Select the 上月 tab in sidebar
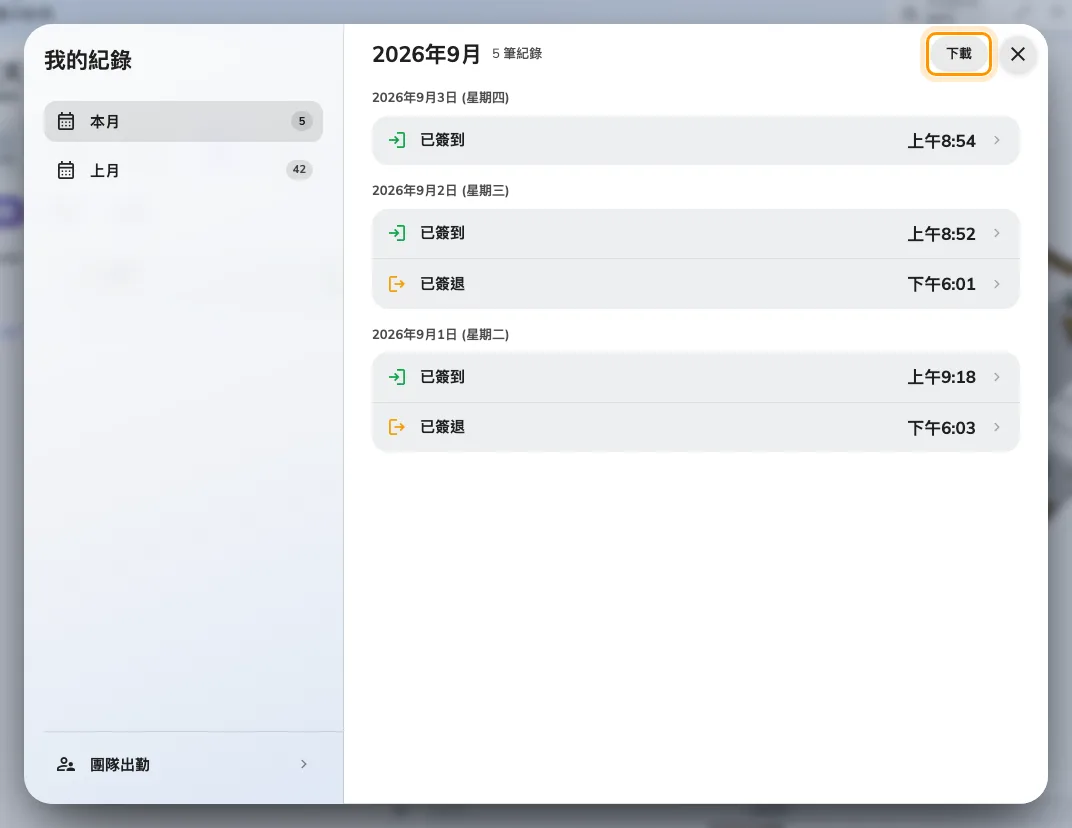Image resolution: width=1072 pixels, height=828 pixels. pyautogui.click(x=183, y=170)
